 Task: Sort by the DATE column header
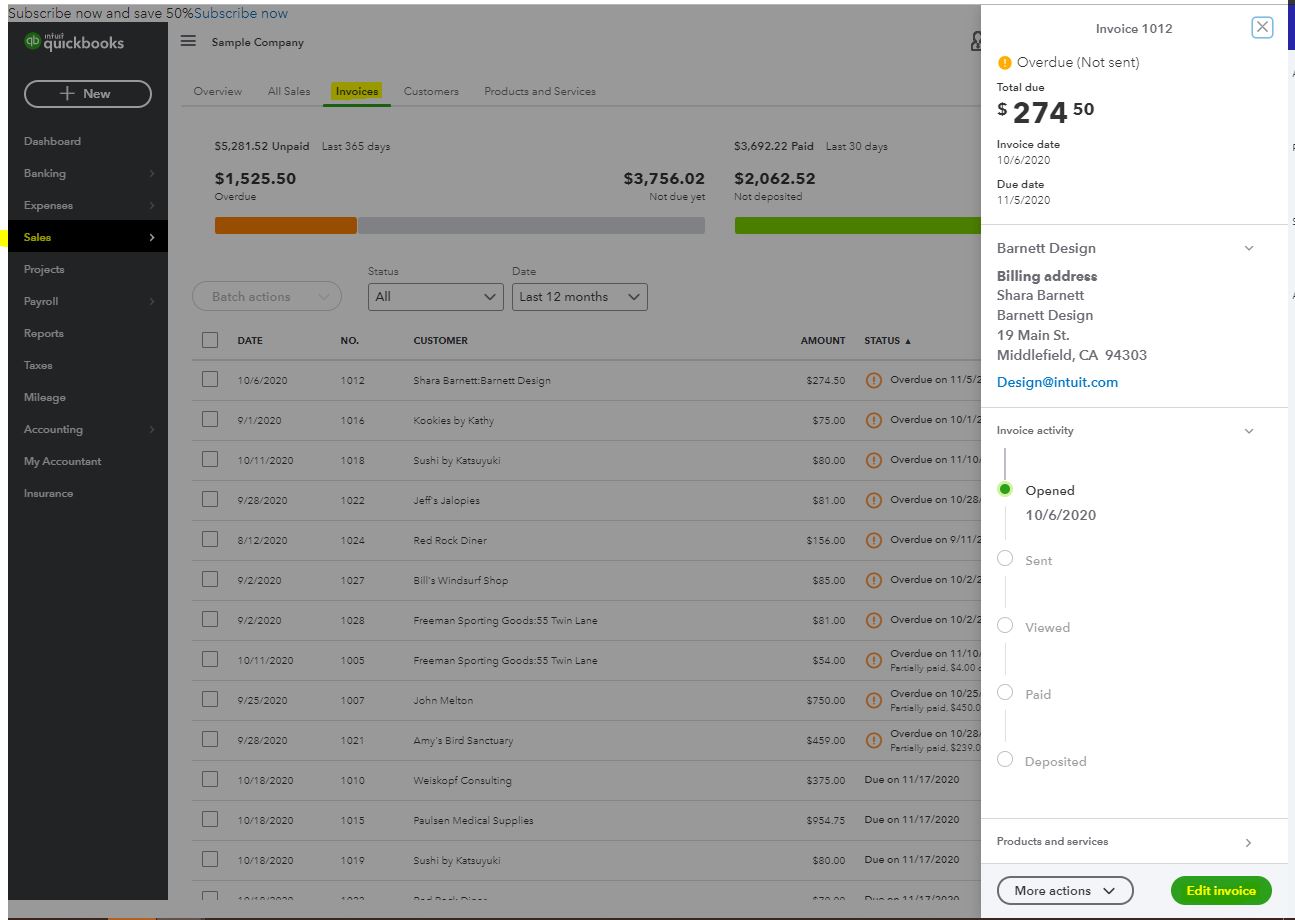coord(250,341)
